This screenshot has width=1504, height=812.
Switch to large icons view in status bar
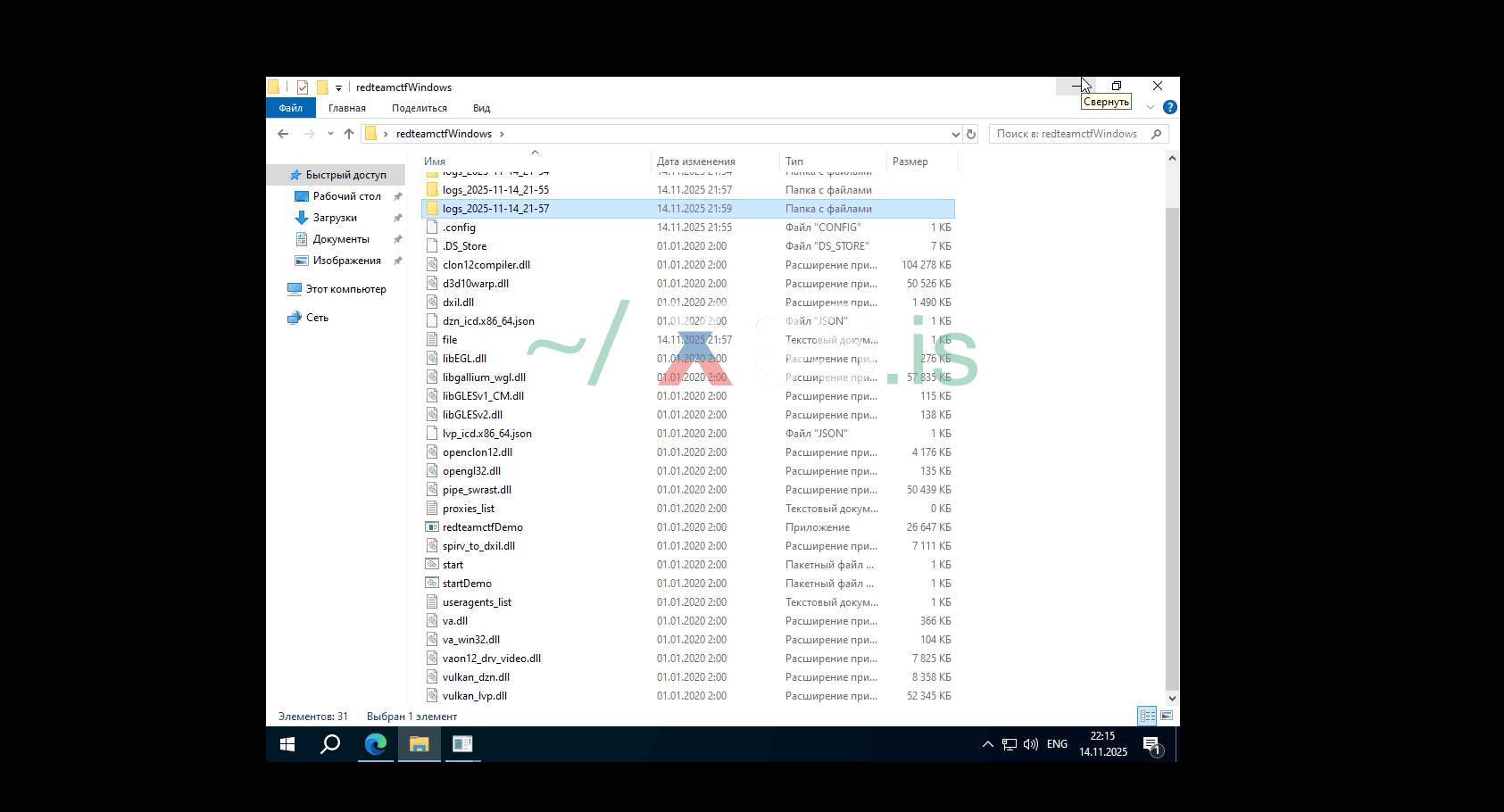[1167, 716]
